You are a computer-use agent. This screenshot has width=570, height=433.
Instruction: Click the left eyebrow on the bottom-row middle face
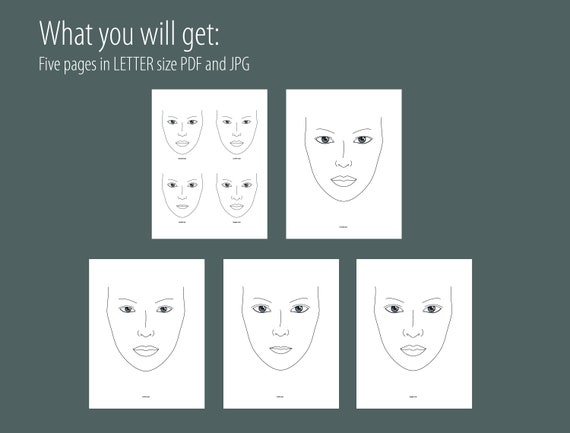coord(262,300)
